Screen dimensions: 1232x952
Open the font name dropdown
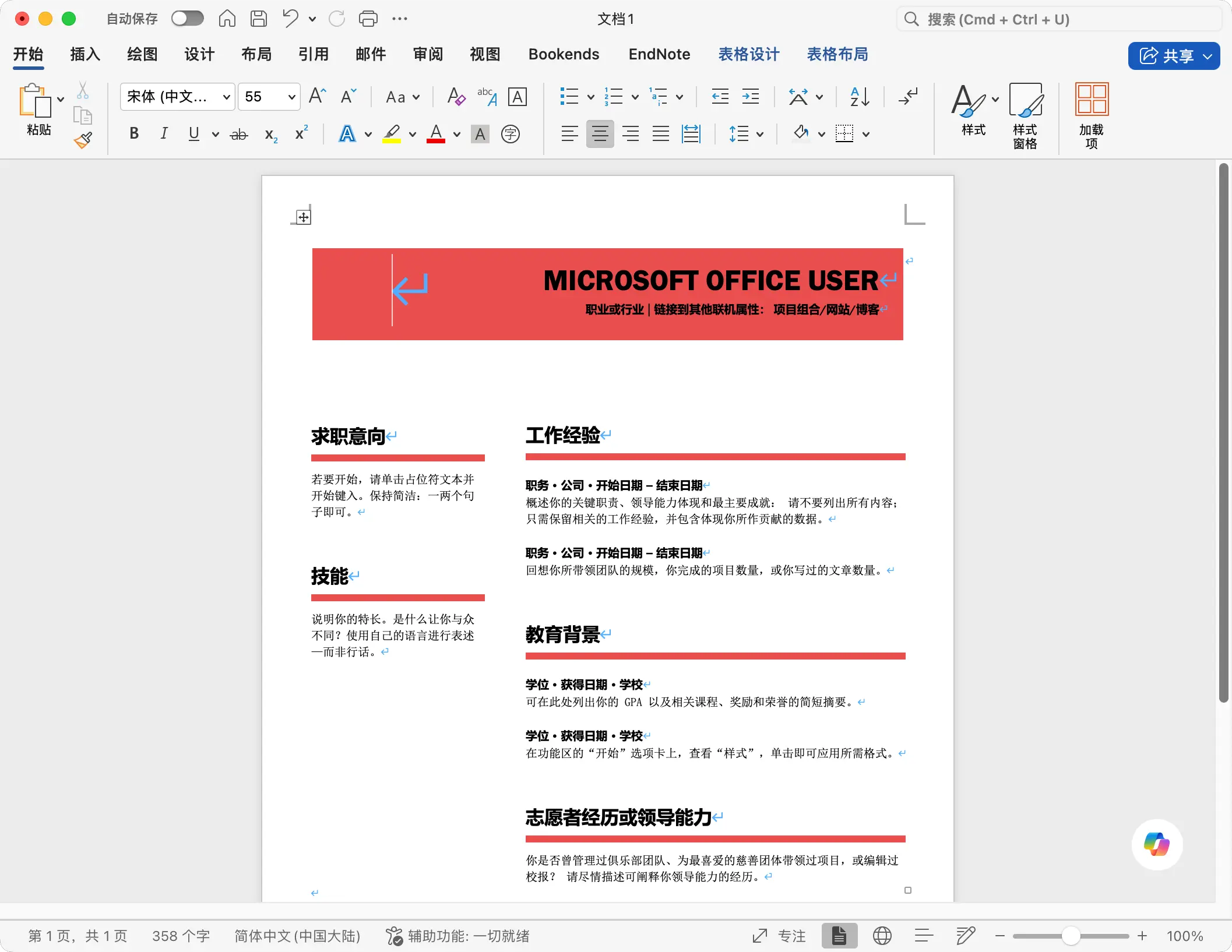(x=227, y=97)
